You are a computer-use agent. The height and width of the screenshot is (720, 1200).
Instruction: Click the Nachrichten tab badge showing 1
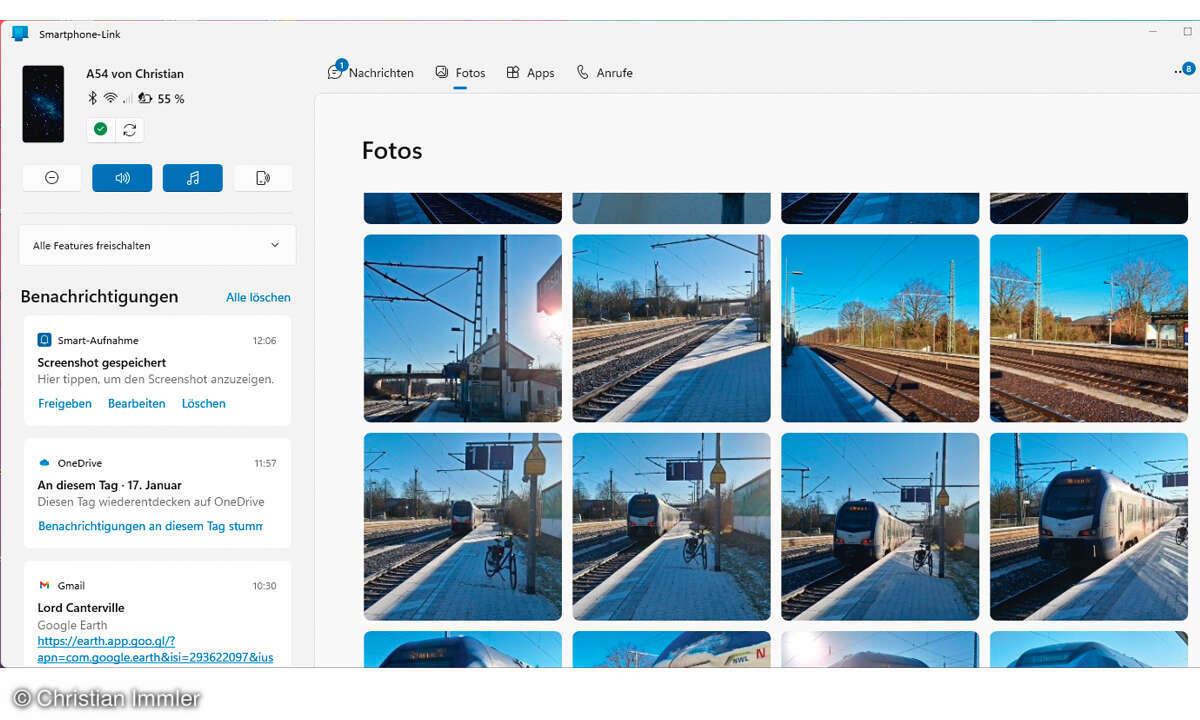point(342,65)
